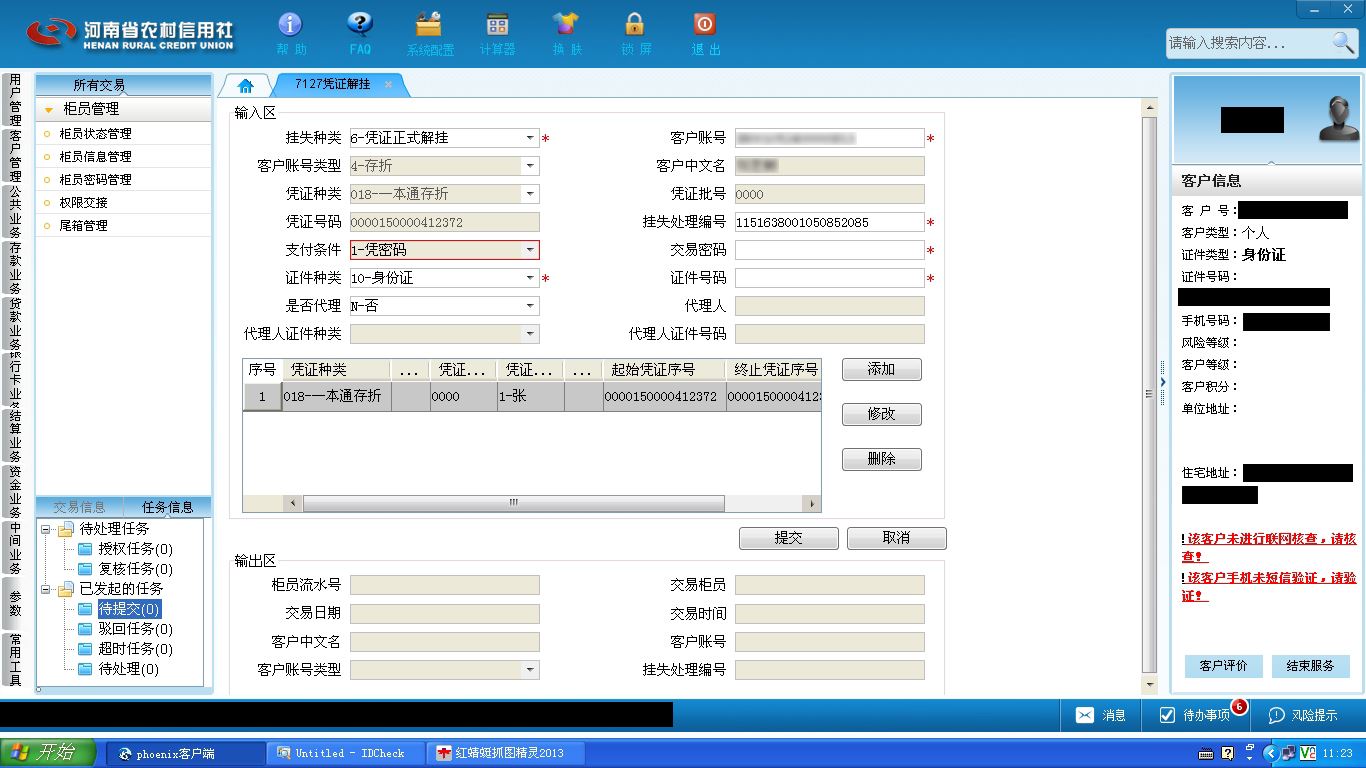Click the 添加 add button
The height and width of the screenshot is (768, 1366).
coord(881,369)
